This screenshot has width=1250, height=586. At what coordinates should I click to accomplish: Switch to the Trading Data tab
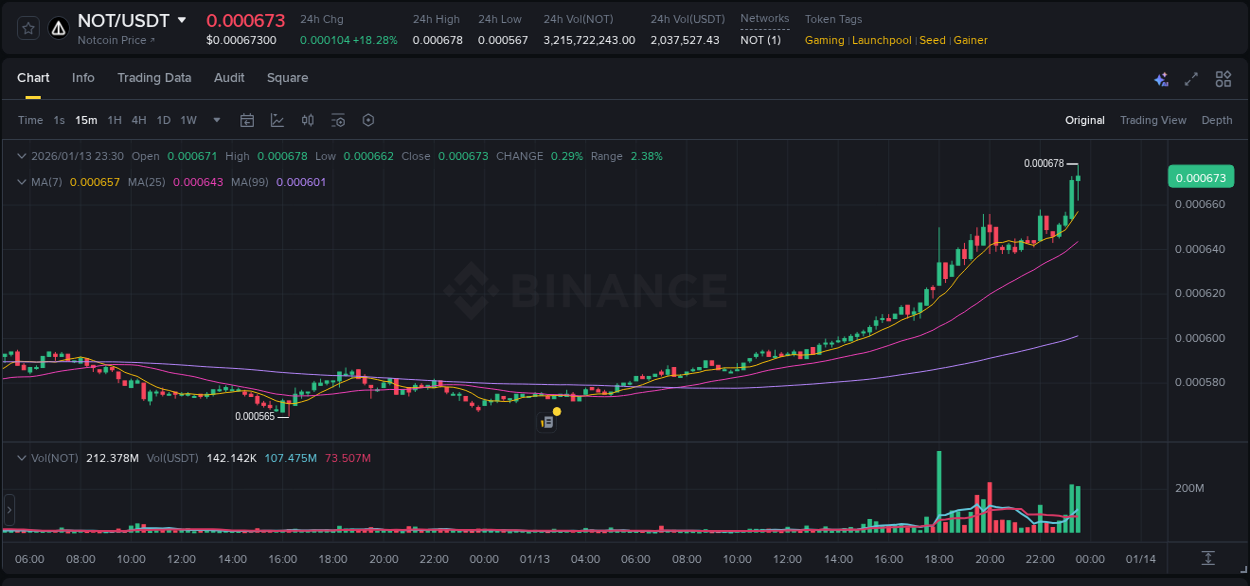coord(154,77)
